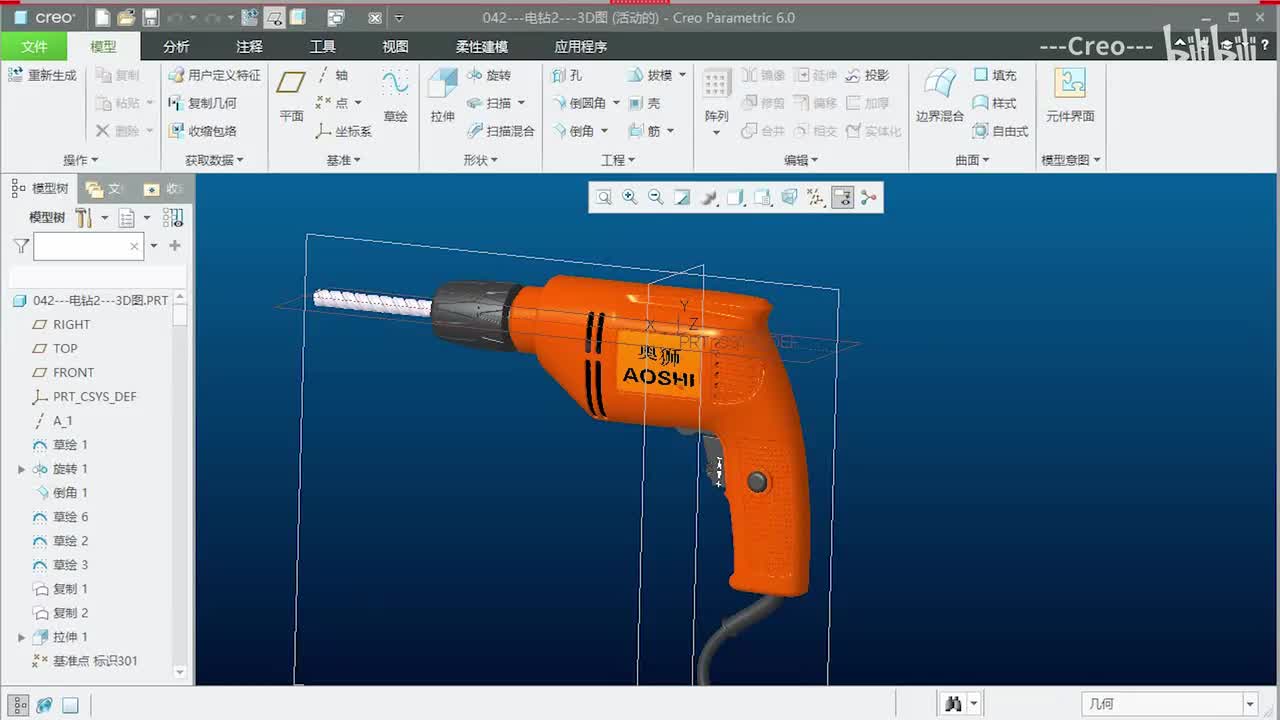This screenshot has width=1280, height=720.
Task: Select the Fill (填充) surface tool
Action: (994, 75)
